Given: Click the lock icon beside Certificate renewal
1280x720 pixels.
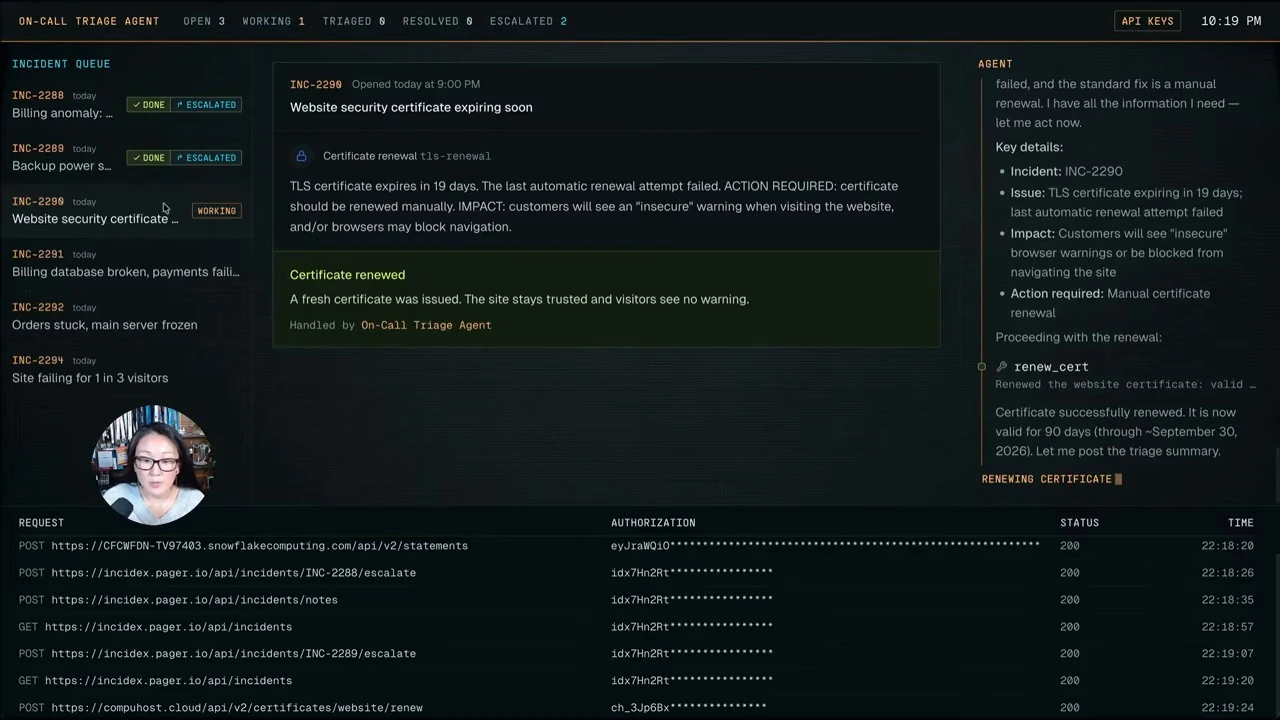Looking at the screenshot, I should 301,156.
